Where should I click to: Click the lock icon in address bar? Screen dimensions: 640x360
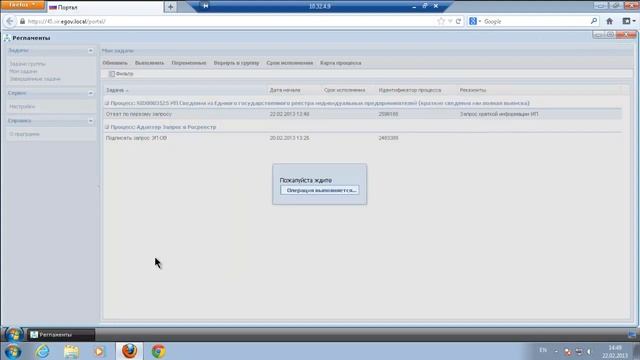(22, 21)
